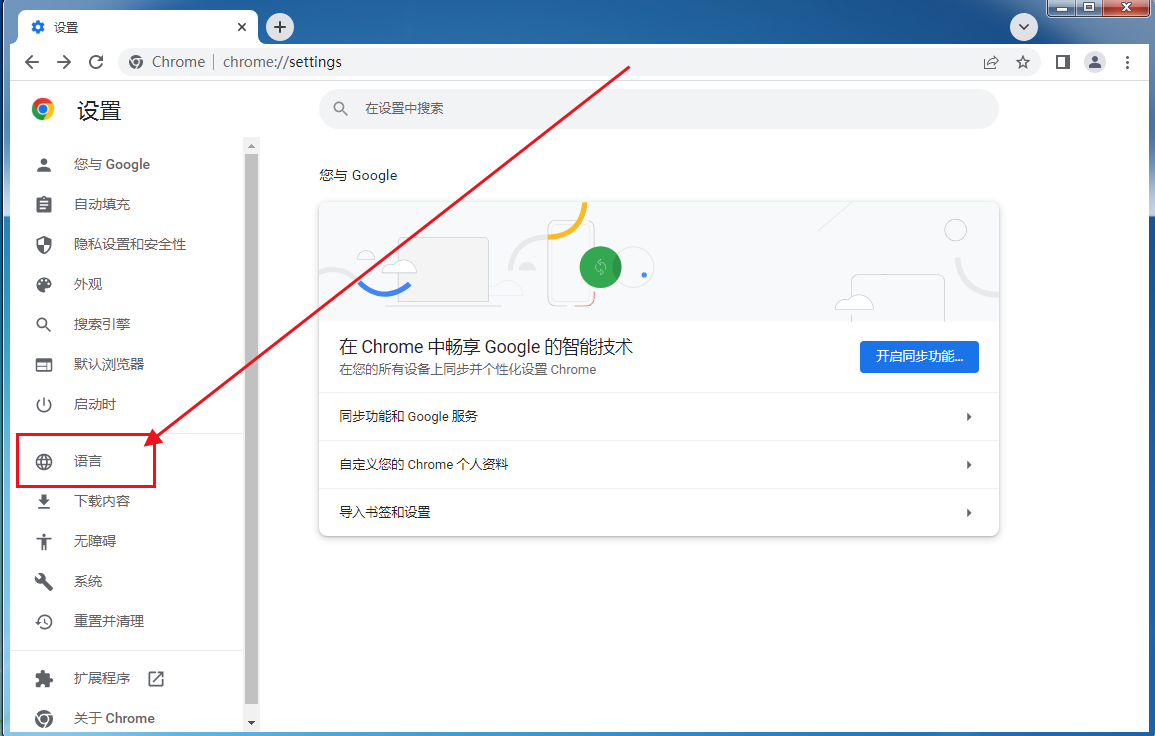Viewport: 1155px width, 736px height.
Task: Click the restore clock icon for 重置并清理
Action: (44, 622)
